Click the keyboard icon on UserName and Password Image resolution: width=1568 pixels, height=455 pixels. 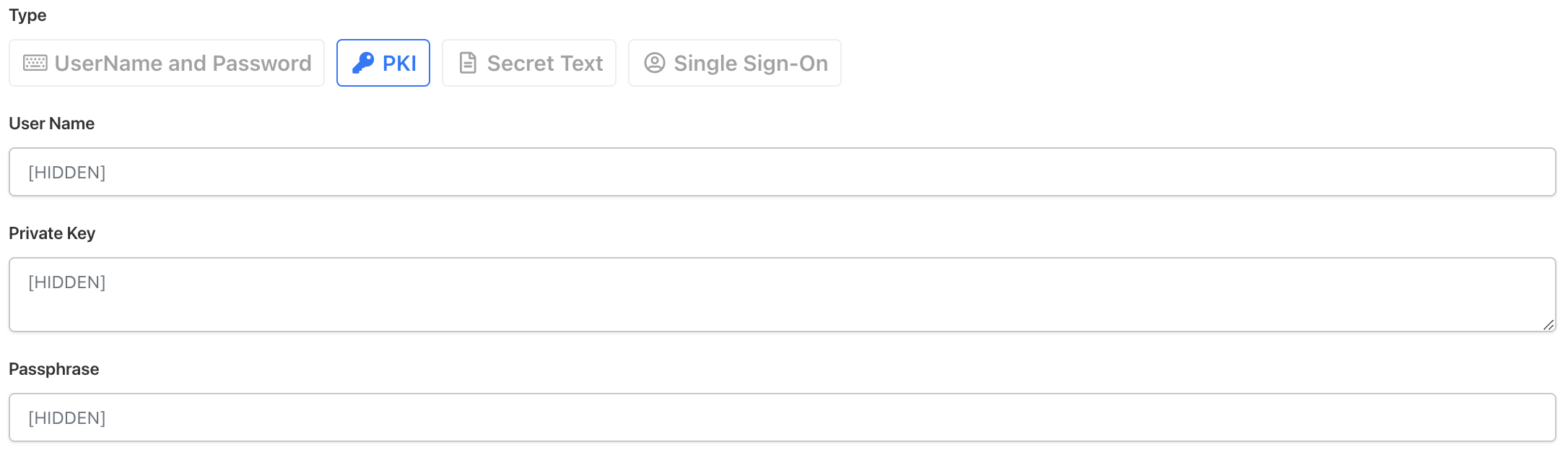pos(35,63)
